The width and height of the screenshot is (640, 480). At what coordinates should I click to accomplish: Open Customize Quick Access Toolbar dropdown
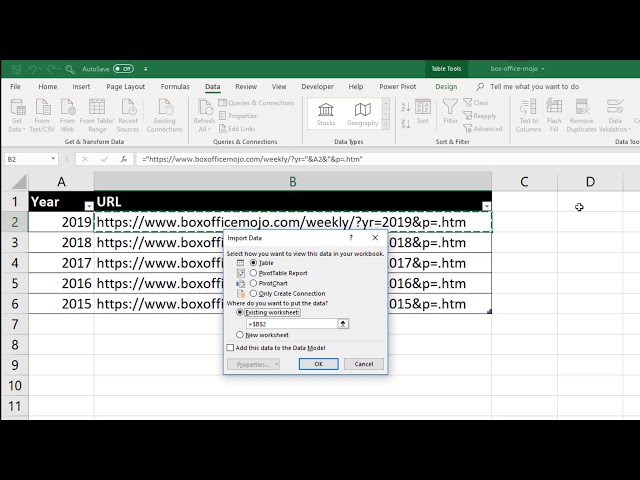(146, 69)
